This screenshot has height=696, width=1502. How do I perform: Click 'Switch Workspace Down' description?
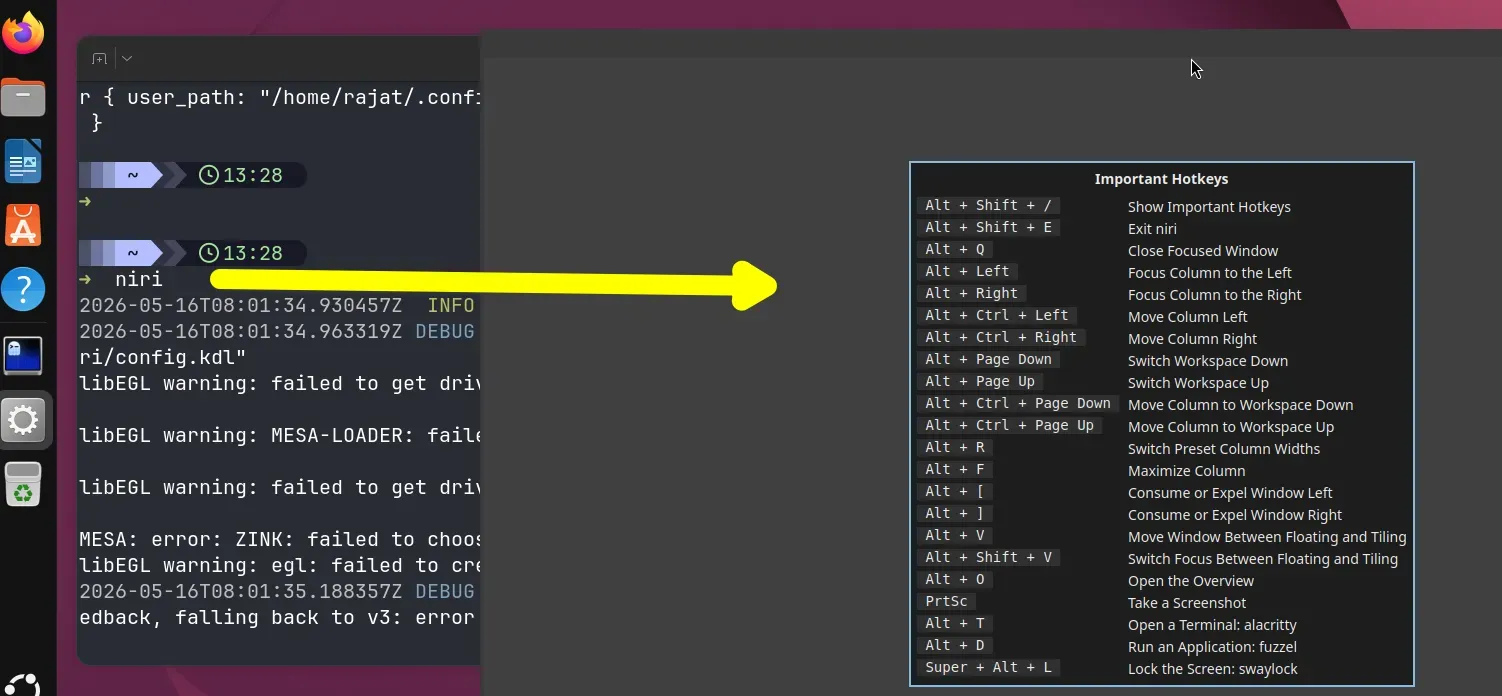1208,361
